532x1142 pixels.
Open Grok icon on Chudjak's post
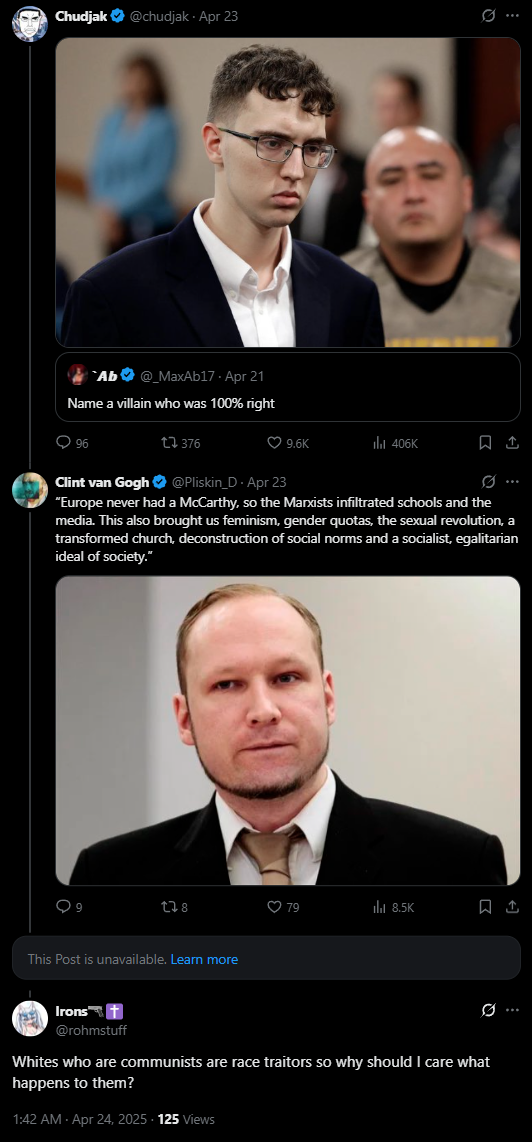point(489,15)
